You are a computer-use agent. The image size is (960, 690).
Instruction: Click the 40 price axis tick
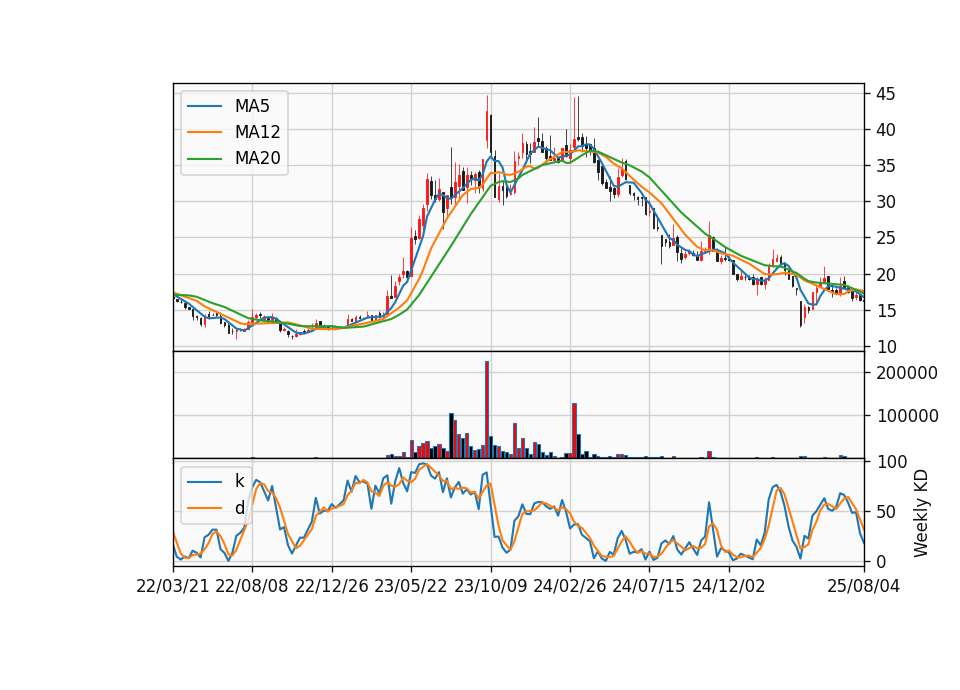(x=885, y=130)
